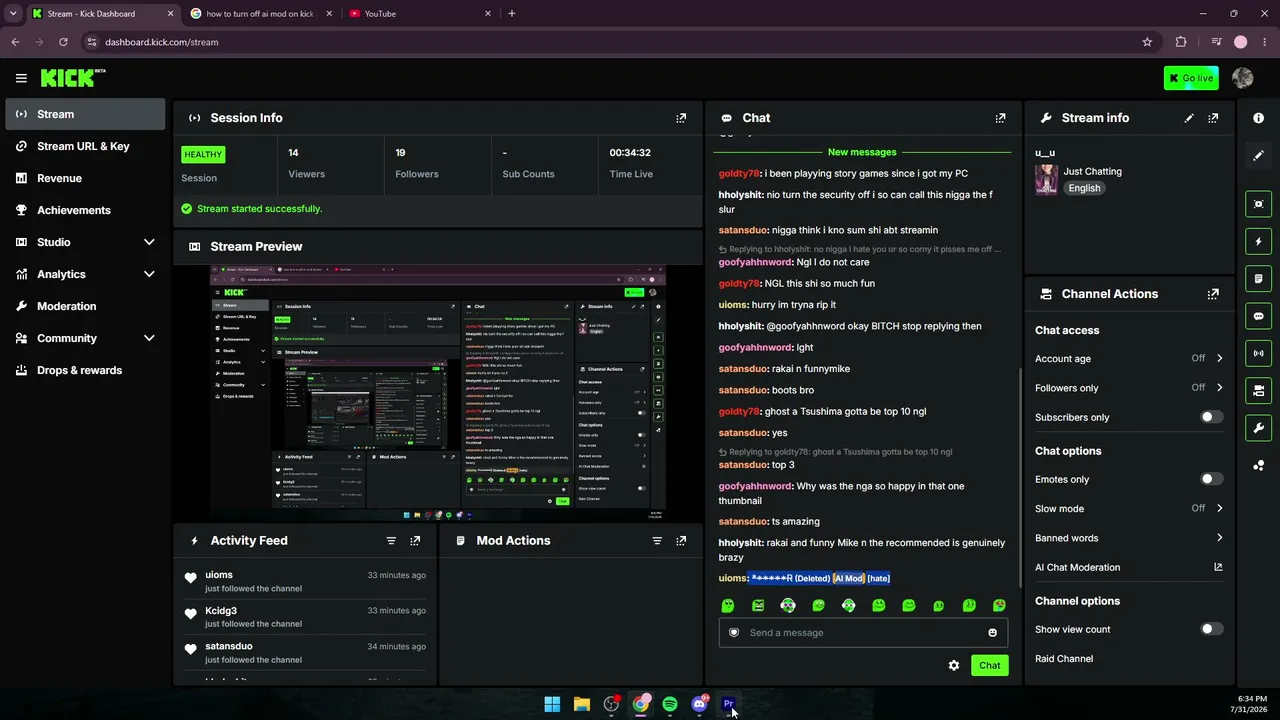Toggle the lightning activity feed icon in right sidebar
The height and width of the screenshot is (720, 1280).
[x=1258, y=241]
